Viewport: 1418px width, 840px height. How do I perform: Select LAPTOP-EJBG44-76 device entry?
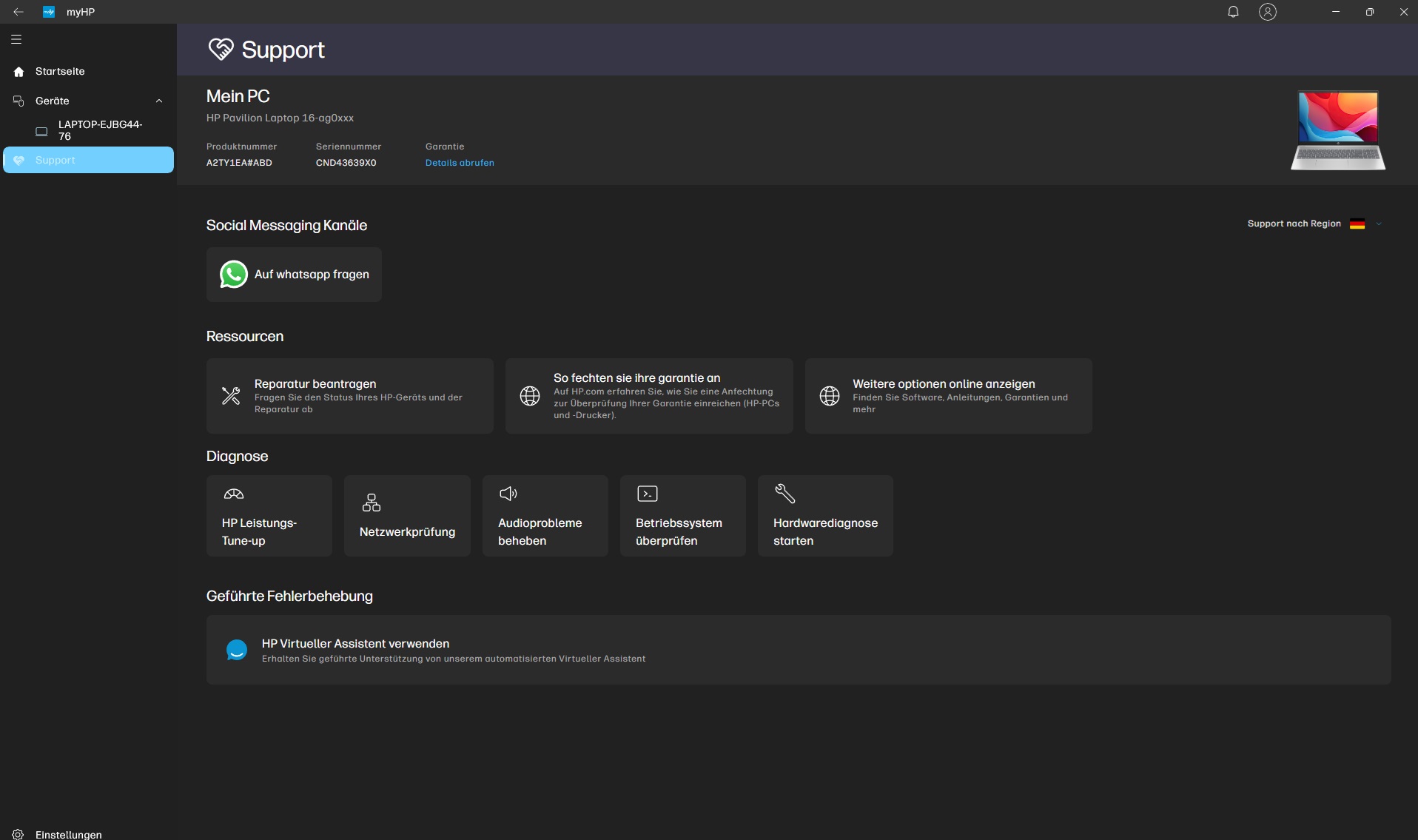pyautogui.click(x=89, y=131)
